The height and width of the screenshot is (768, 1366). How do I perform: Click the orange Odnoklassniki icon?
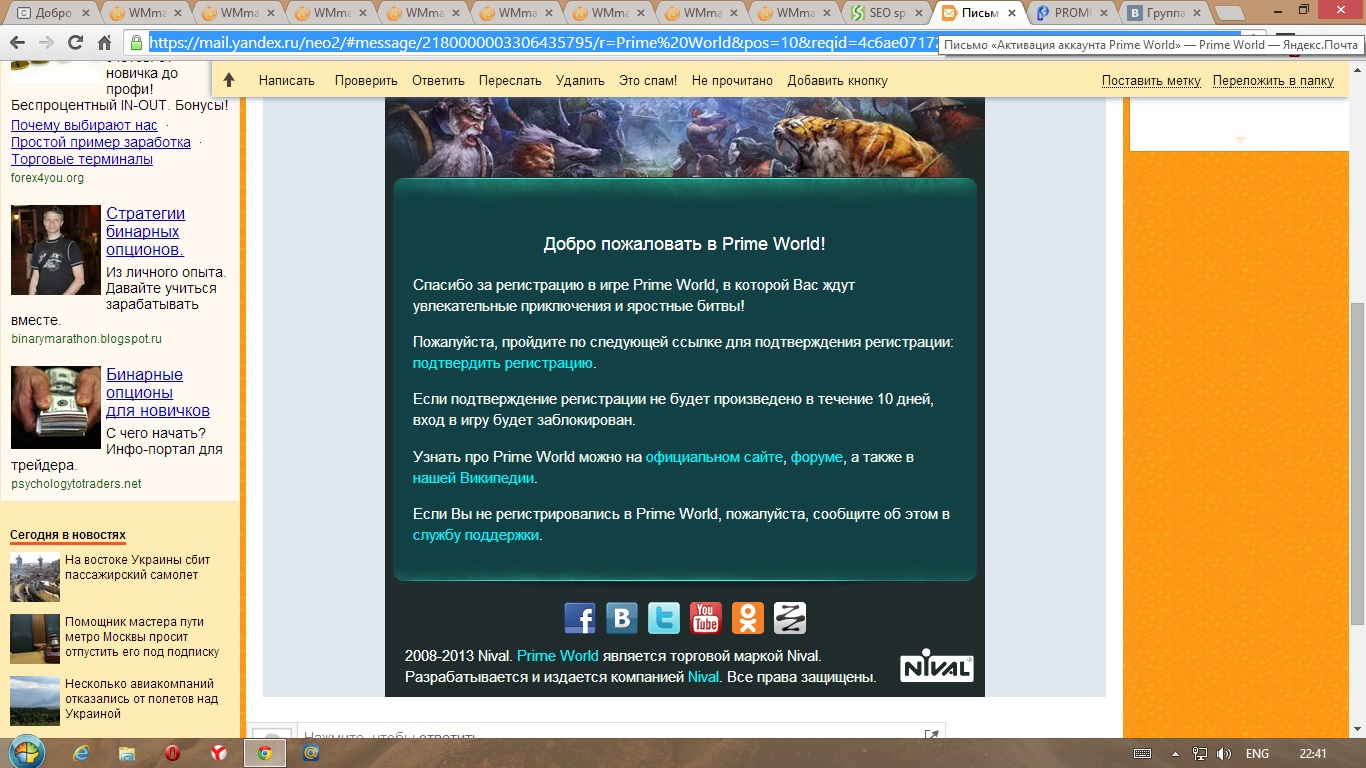[748, 618]
